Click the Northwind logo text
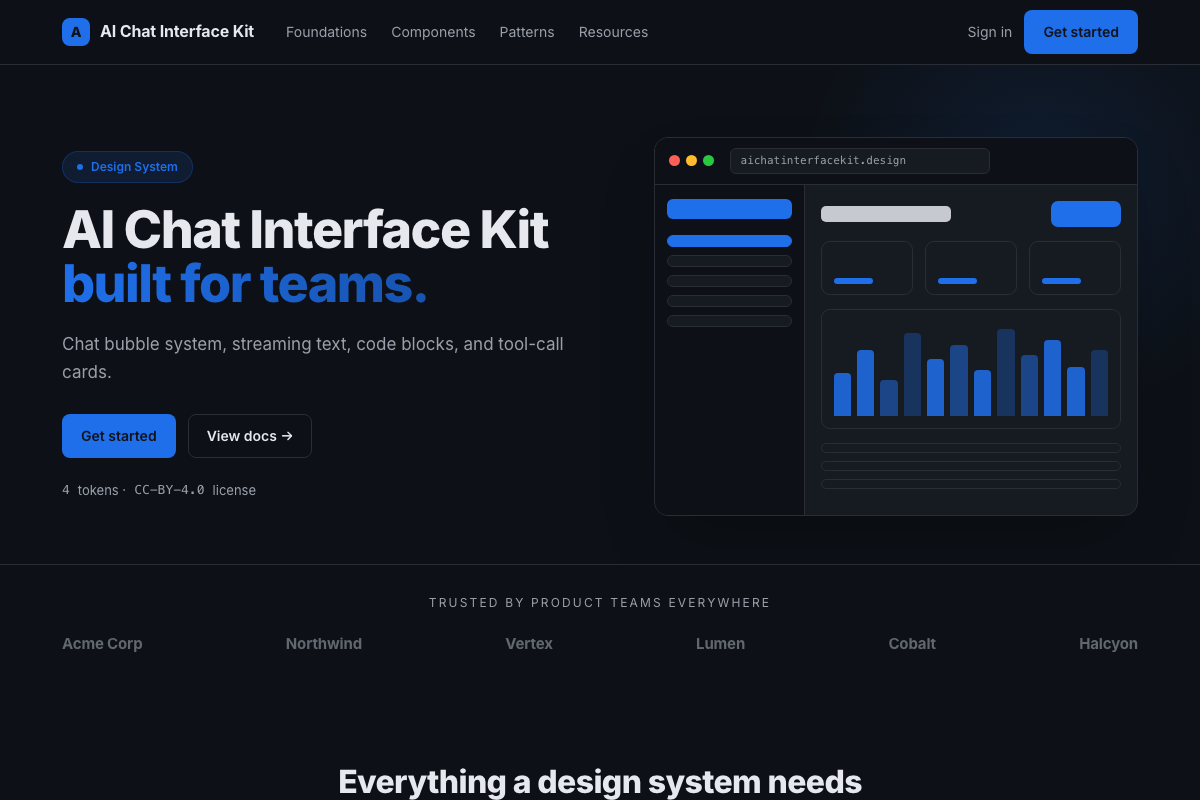 point(324,644)
